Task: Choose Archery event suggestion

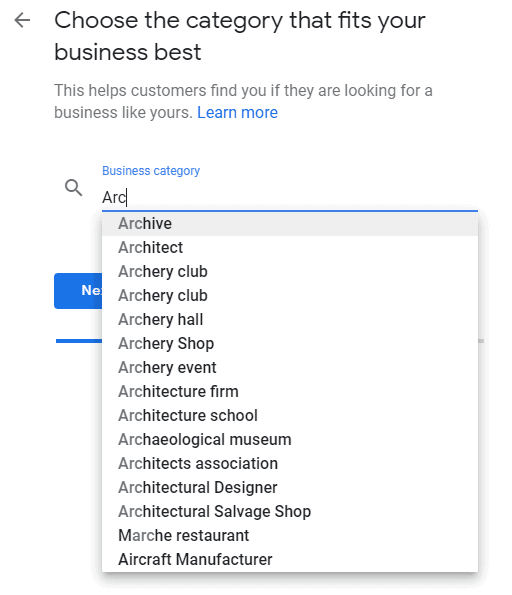Action: click(x=290, y=367)
